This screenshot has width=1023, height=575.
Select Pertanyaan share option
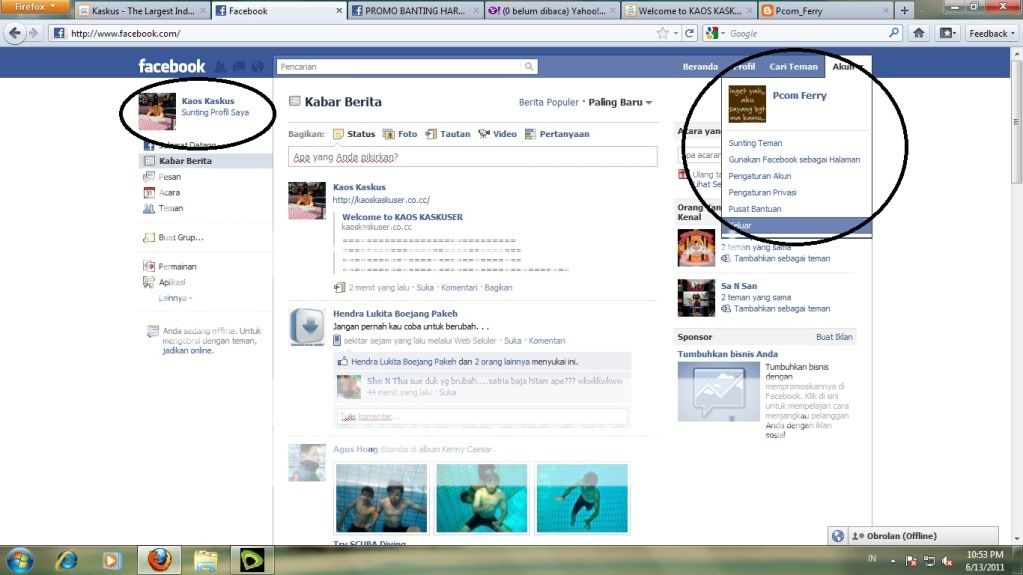(557, 134)
